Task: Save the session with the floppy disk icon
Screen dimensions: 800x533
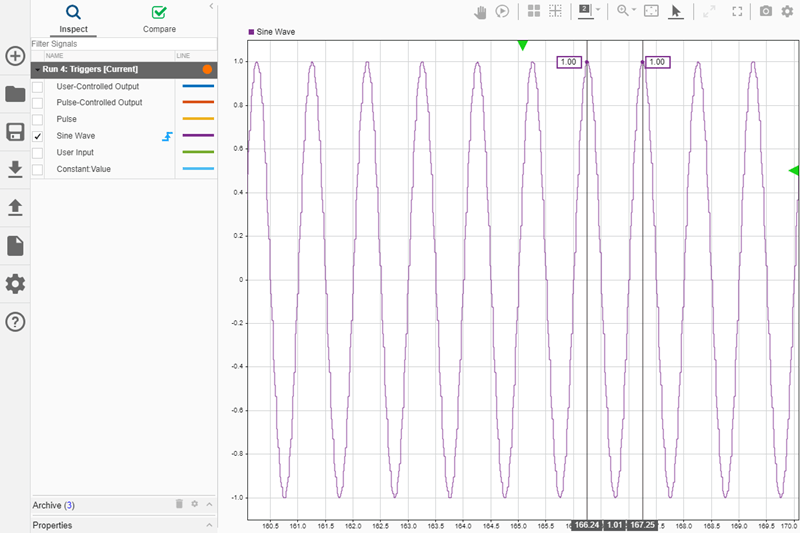Action: [15, 132]
